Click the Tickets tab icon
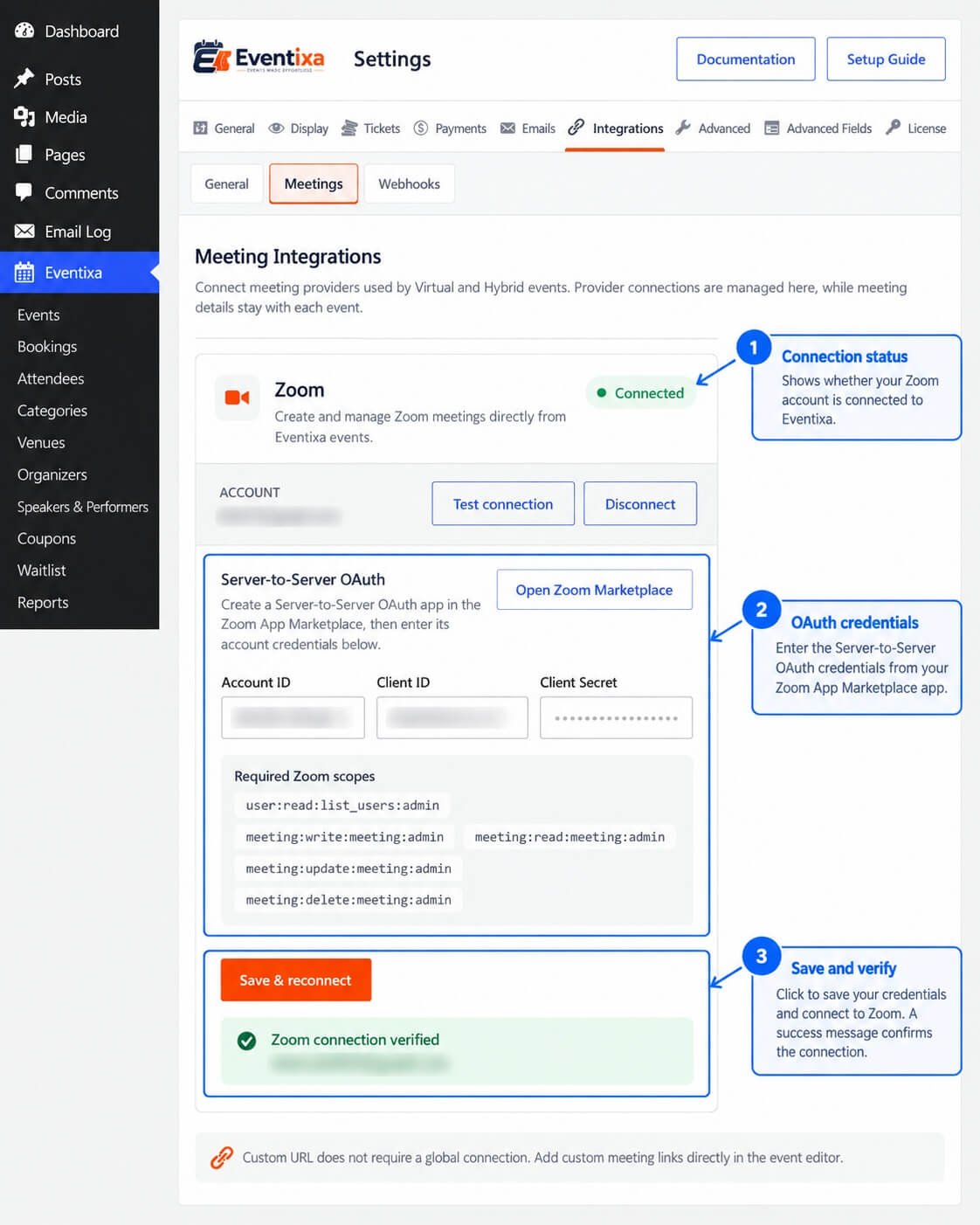980x1225 pixels. (x=349, y=128)
